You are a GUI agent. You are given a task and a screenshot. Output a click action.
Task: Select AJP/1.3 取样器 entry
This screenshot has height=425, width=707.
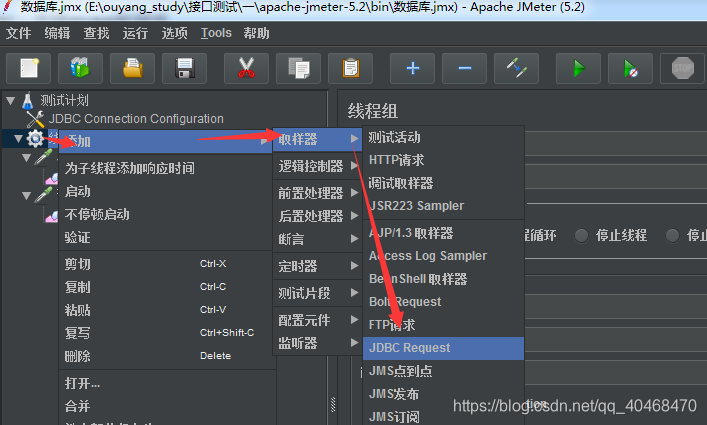tap(444, 233)
